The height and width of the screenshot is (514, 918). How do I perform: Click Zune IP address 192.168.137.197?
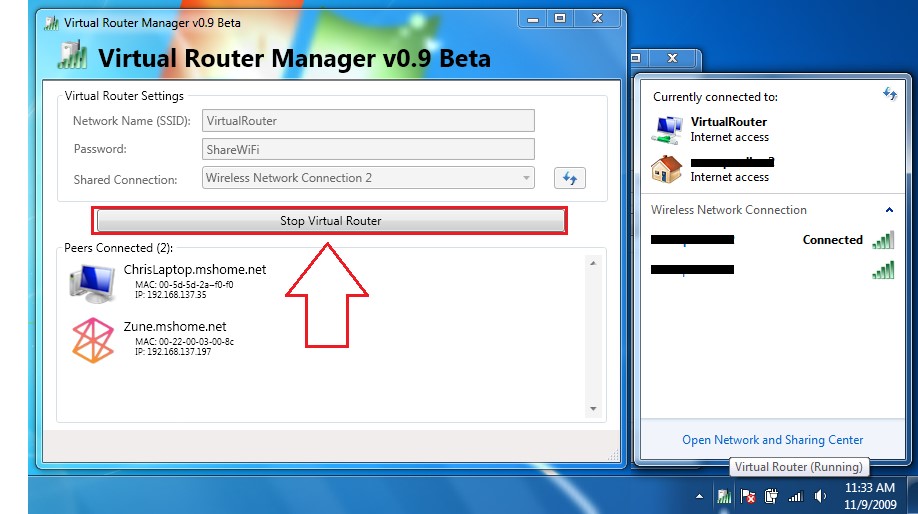click(173, 352)
